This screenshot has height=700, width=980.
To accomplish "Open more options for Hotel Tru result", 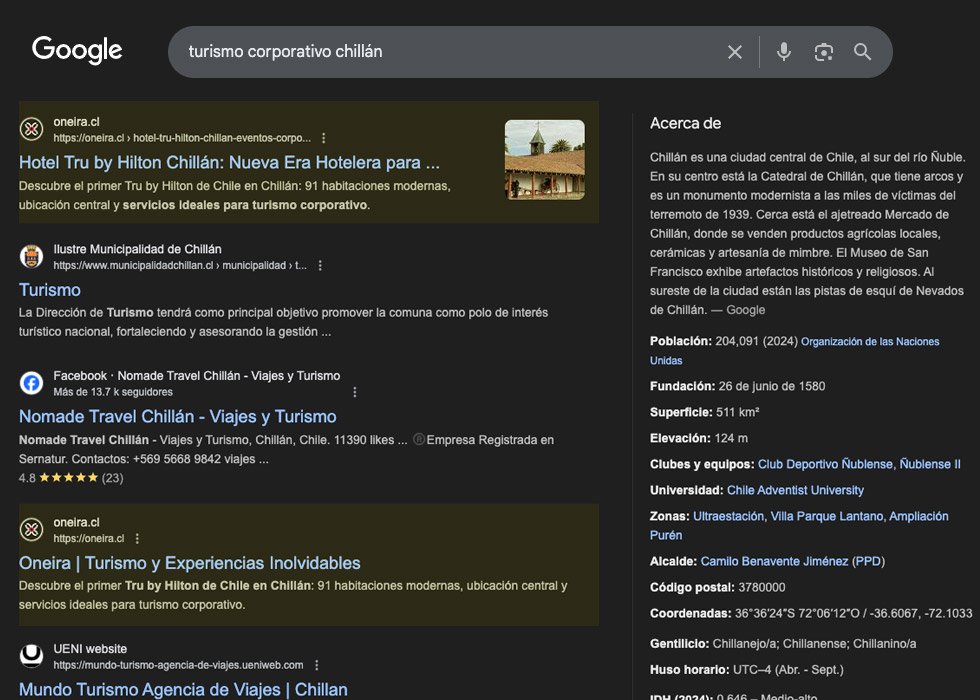I will [x=323, y=138].
